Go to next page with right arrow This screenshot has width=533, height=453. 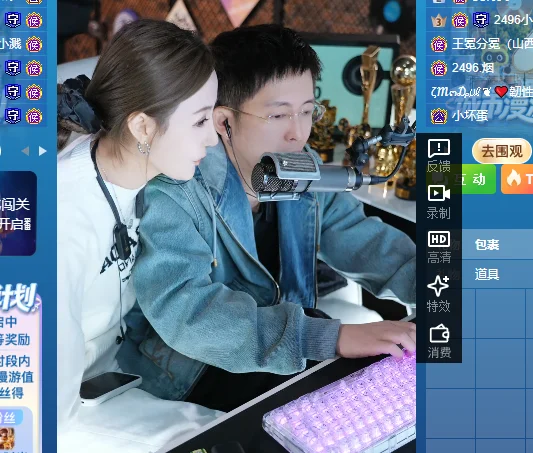(42, 151)
